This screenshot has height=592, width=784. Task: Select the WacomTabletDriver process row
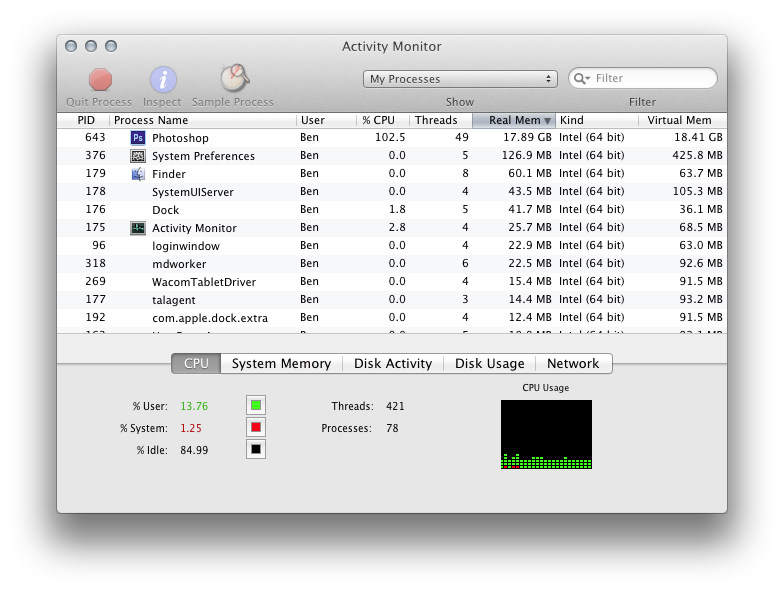click(x=392, y=282)
